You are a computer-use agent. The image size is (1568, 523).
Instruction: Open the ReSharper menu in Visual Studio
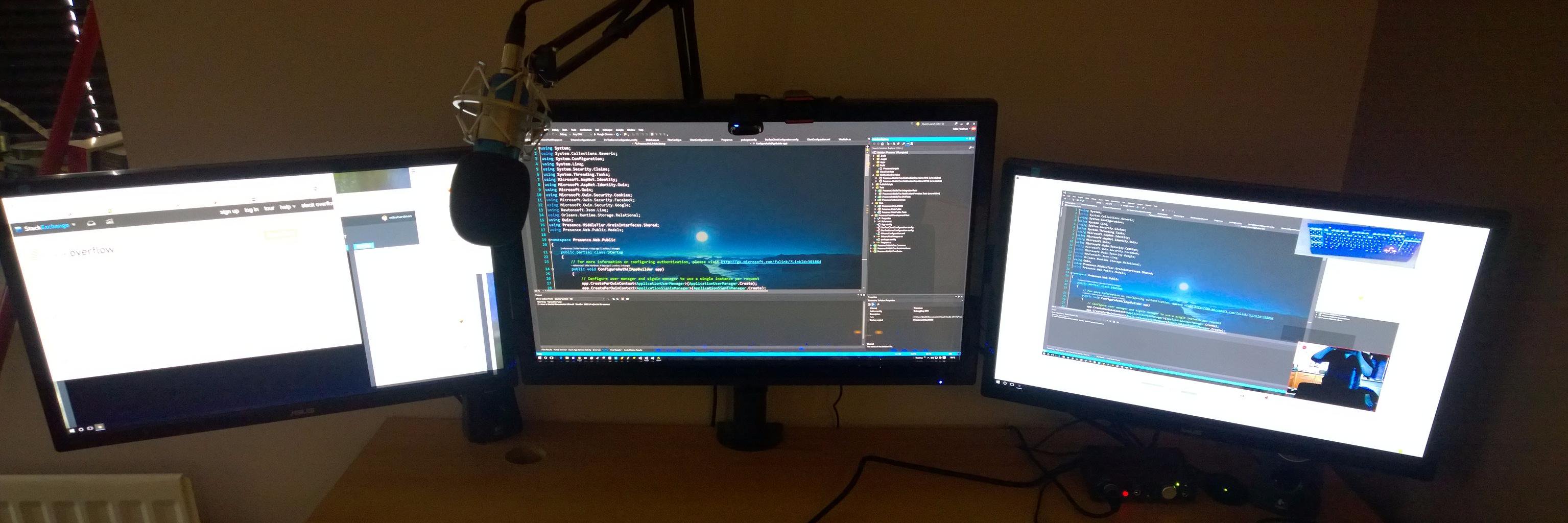[x=607, y=130]
